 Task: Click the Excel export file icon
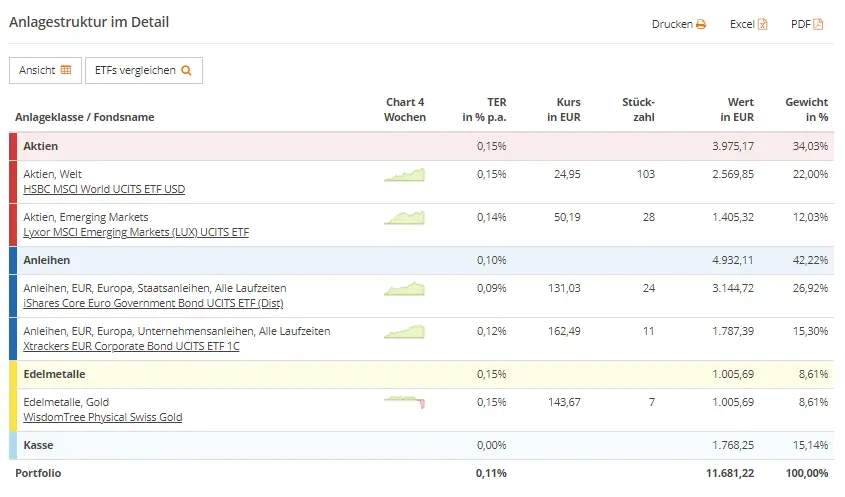[762, 24]
